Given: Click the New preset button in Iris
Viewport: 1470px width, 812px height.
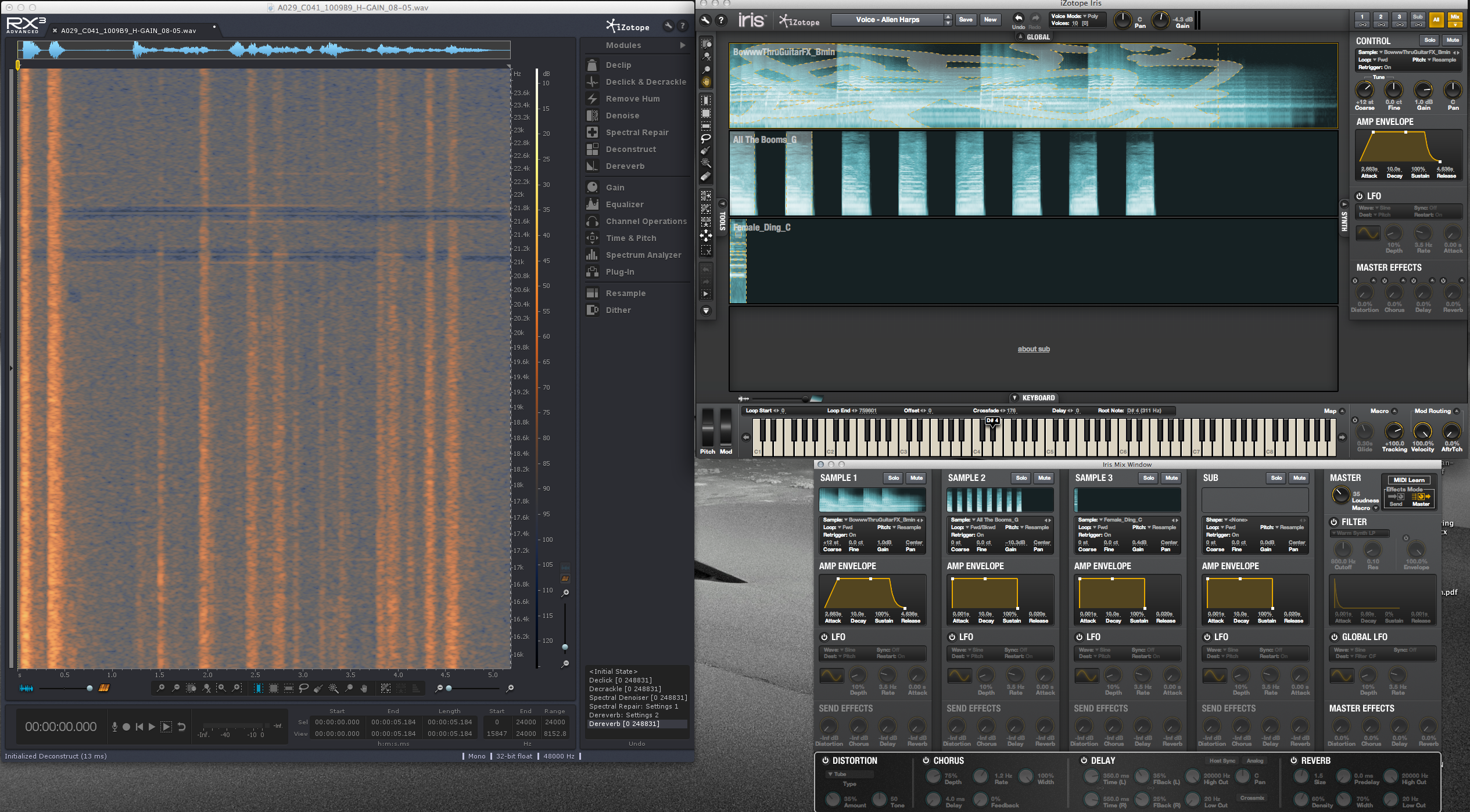Looking at the screenshot, I should (990, 20).
